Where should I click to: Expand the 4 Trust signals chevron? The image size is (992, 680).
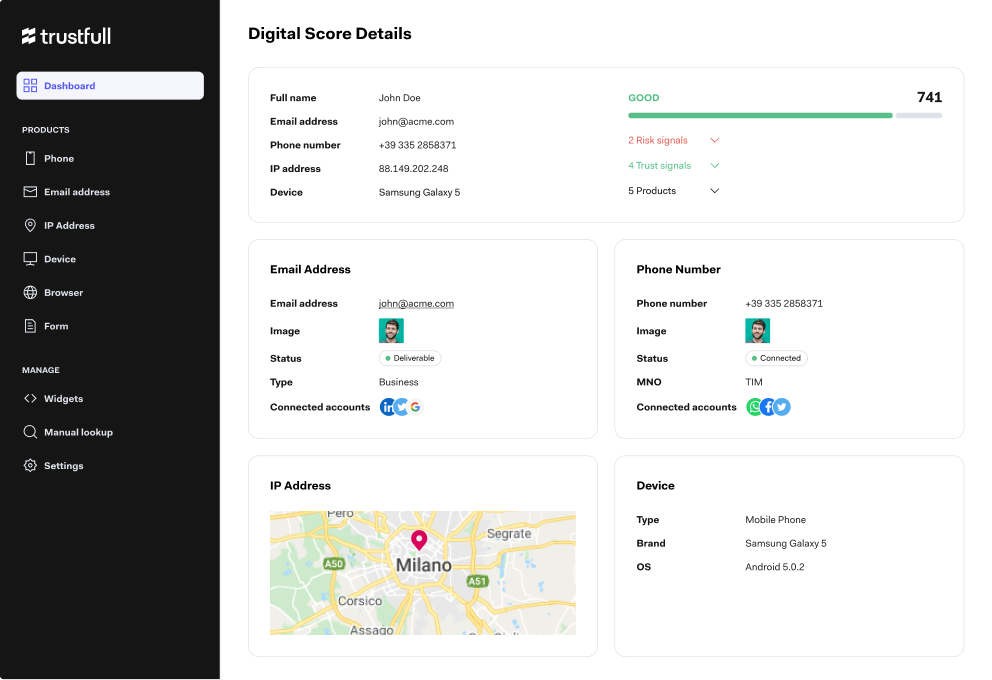(x=714, y=166)
